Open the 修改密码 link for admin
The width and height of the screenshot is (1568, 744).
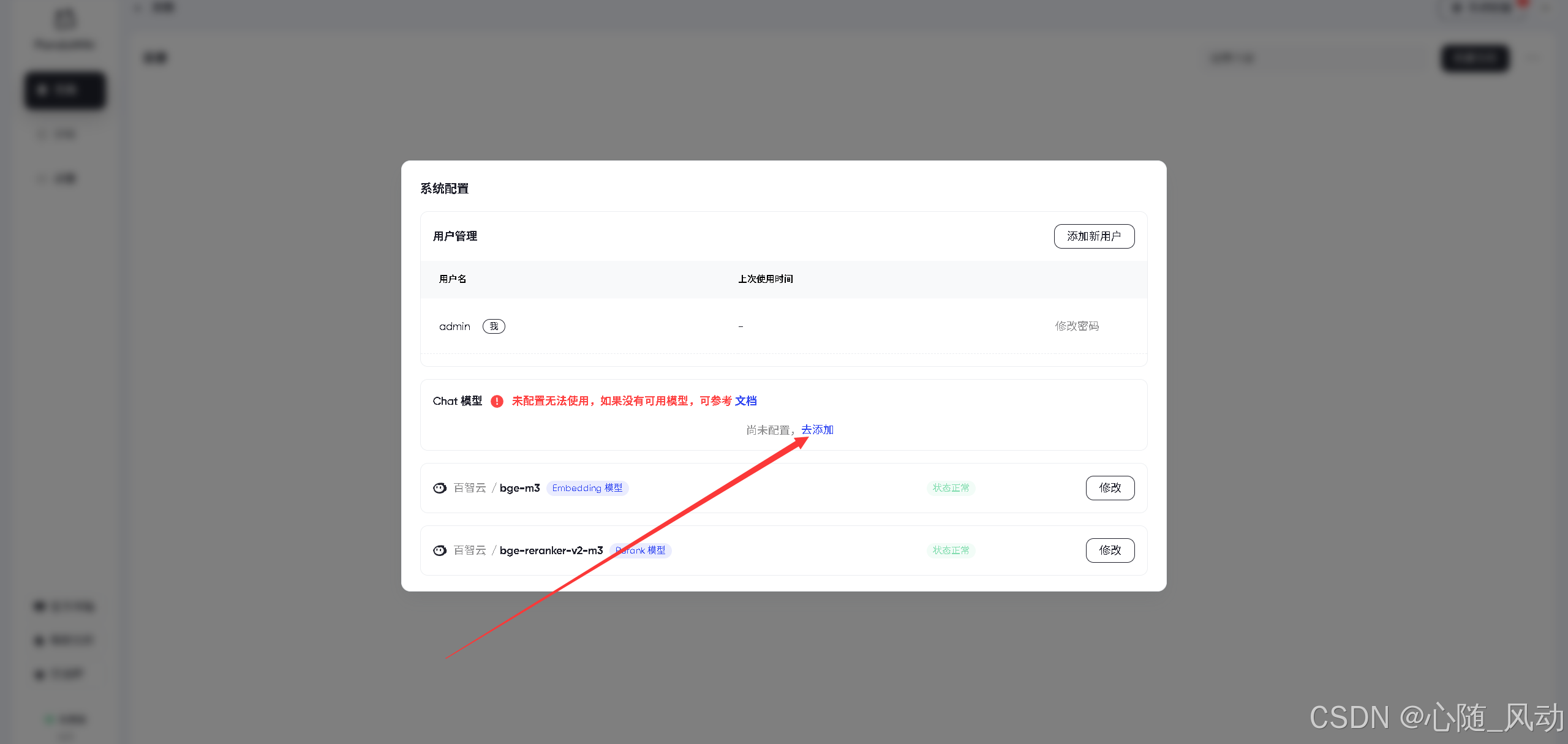(1076, 326)
